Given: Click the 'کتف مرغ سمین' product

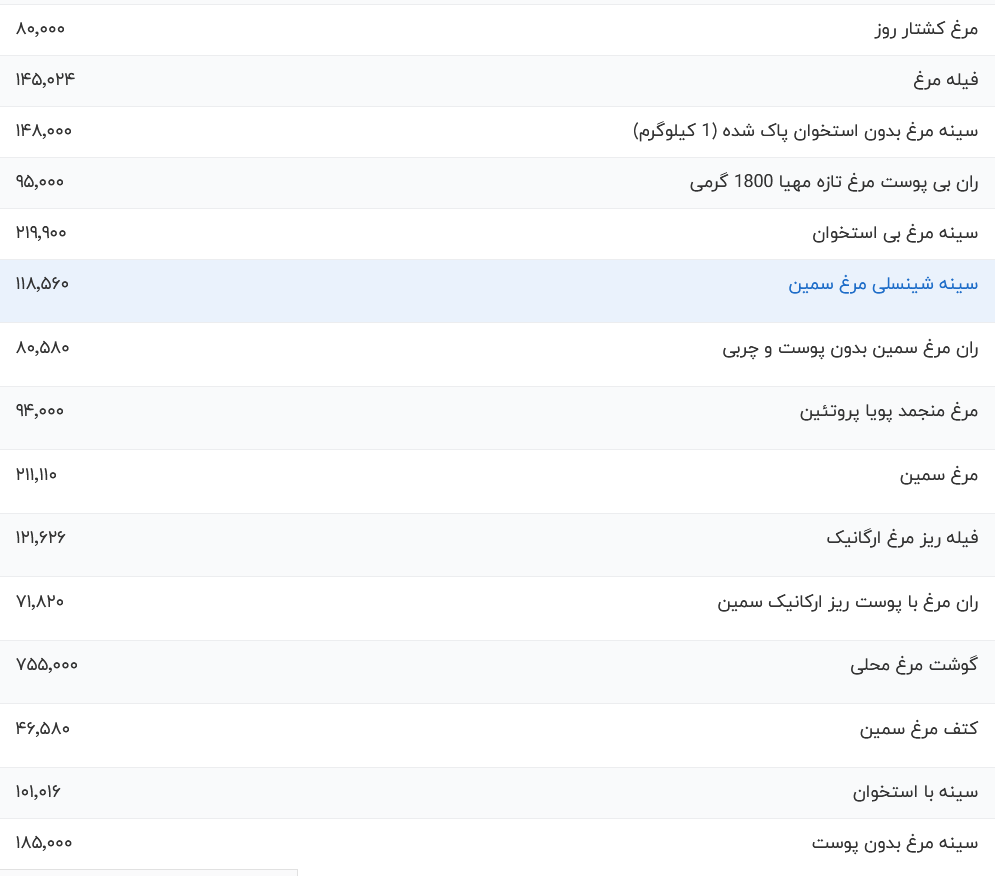Looking at the screenshot, I should (918, 730).
